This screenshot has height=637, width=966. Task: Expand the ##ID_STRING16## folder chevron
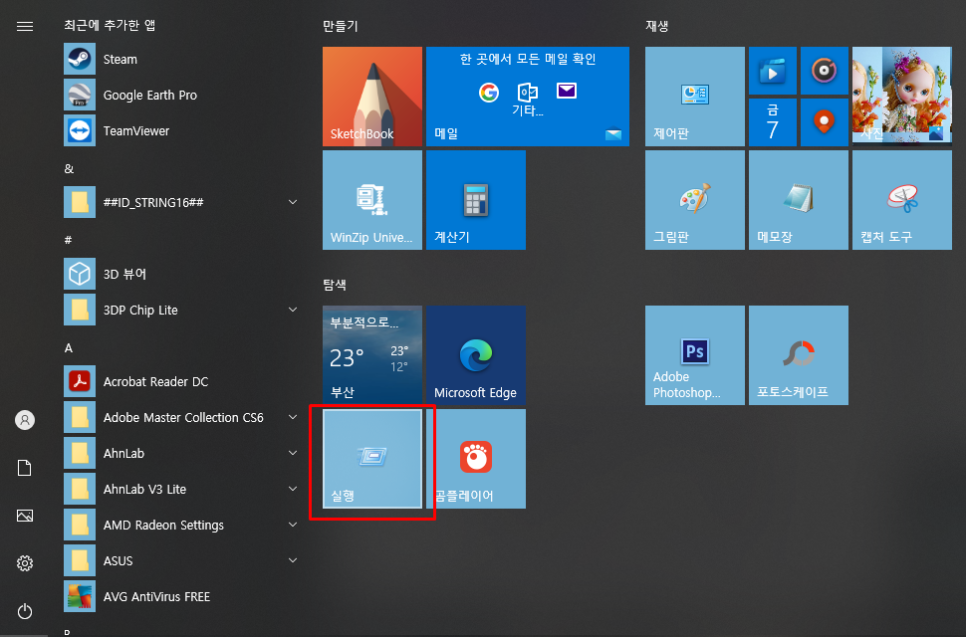pyautogui.click(x=293, y=202)
